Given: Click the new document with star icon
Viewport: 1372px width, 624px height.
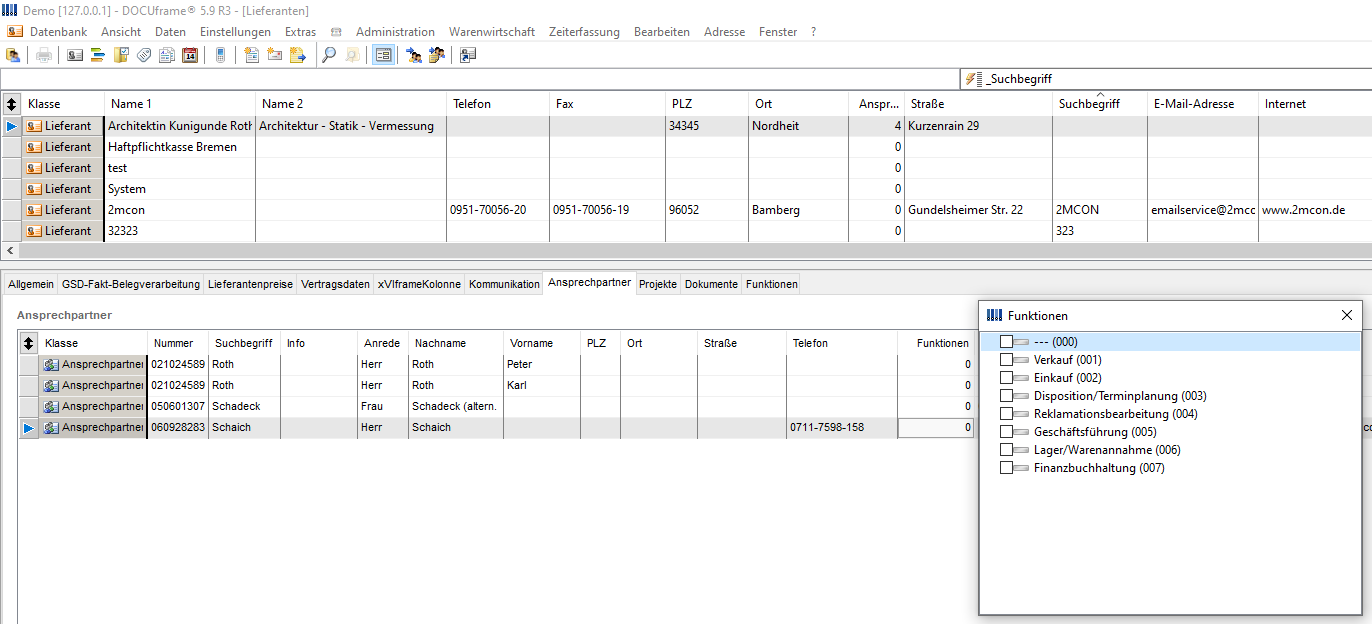Looking at the screenshot, I should [x=251, y=55].
